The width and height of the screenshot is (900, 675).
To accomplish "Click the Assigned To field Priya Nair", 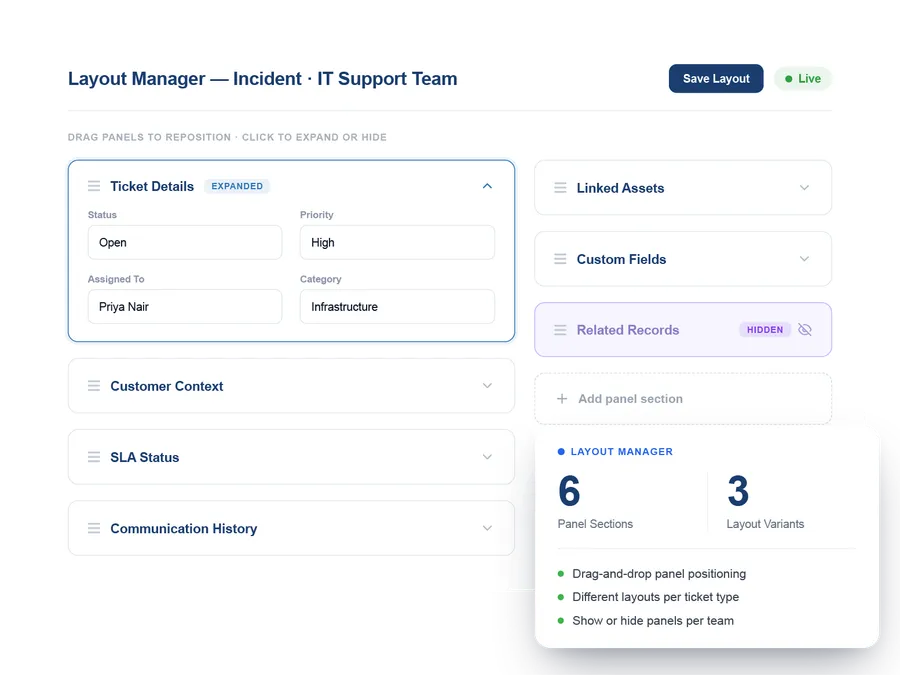I will click(185, 307).
